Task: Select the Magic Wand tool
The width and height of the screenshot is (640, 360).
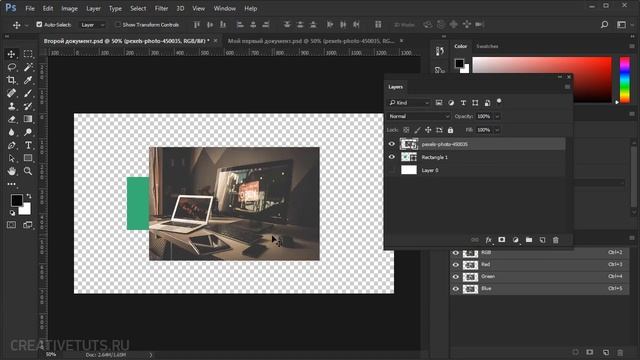Action: pos(28,67)
